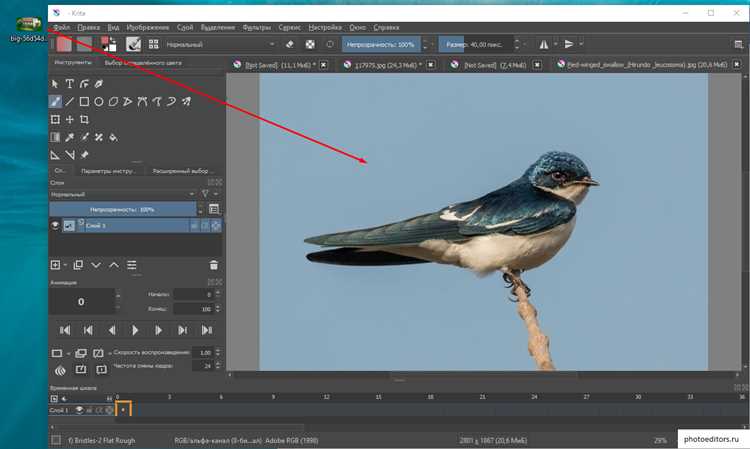Duplicate the current layer
The width and height of the screenshot is (750, 449).
(78, 265)
